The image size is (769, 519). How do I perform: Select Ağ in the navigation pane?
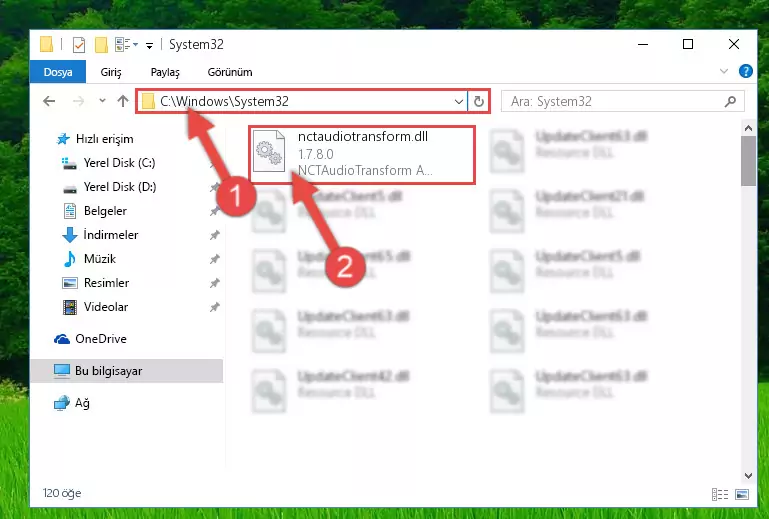[72, 403]
